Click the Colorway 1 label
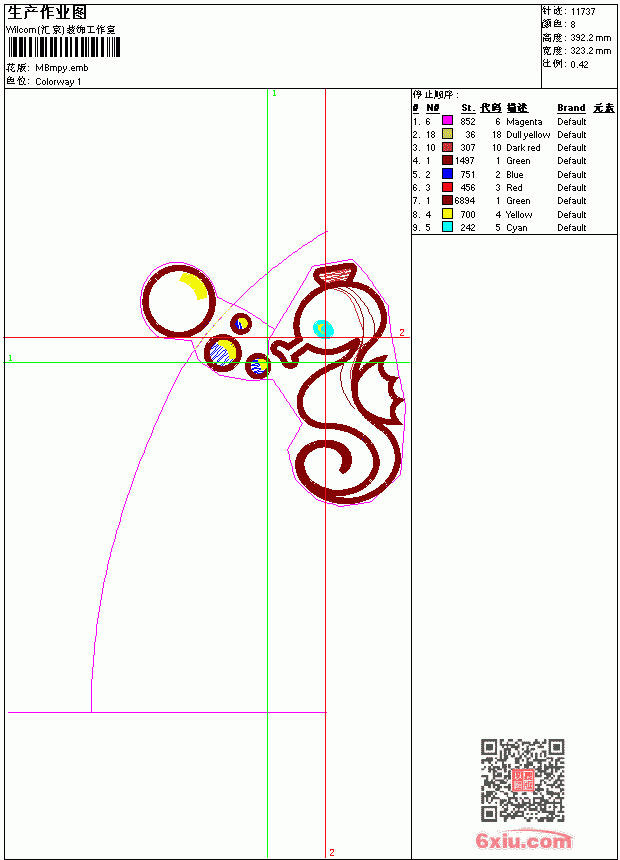The image size is (620, 860). (x=58, y=82)
